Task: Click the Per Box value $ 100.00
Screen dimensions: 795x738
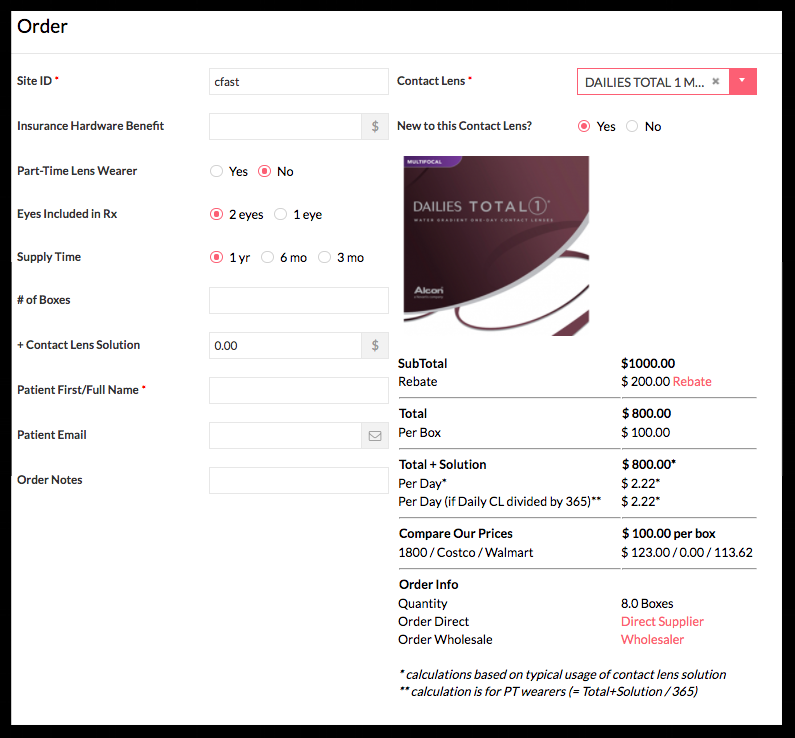Action: pos(645,432)
